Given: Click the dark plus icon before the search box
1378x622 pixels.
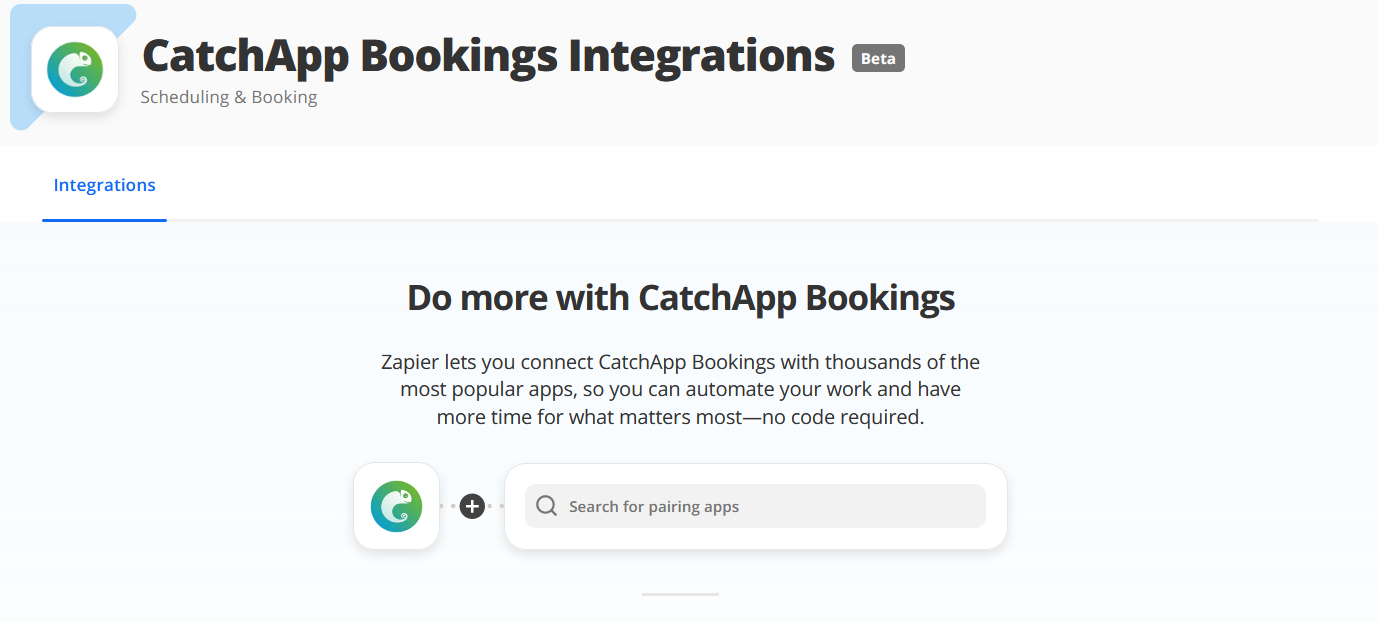Looking at the screenshot, I should click(472, 506).
